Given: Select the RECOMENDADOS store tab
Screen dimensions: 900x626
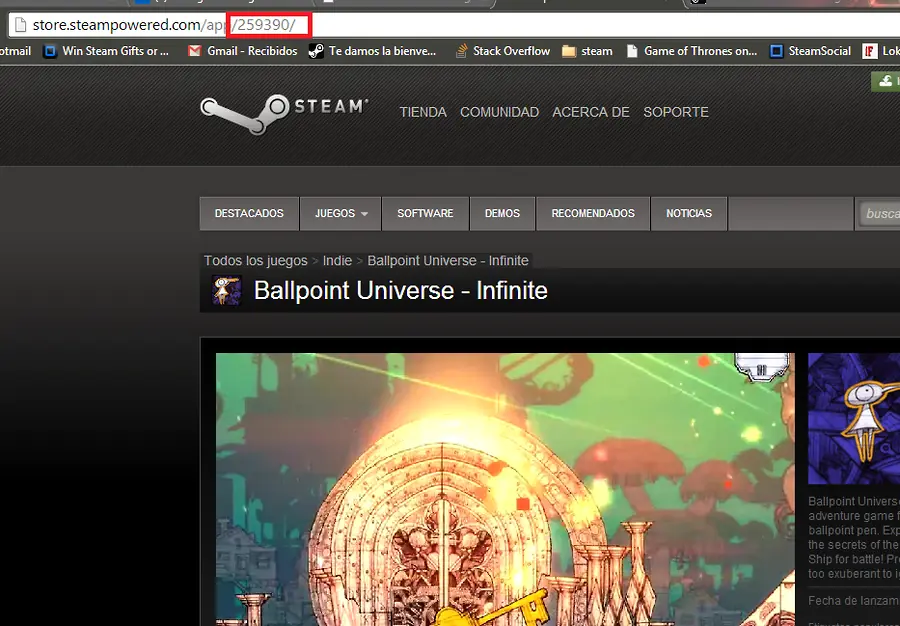Looking at the screenshot, I should pos(593,213).
